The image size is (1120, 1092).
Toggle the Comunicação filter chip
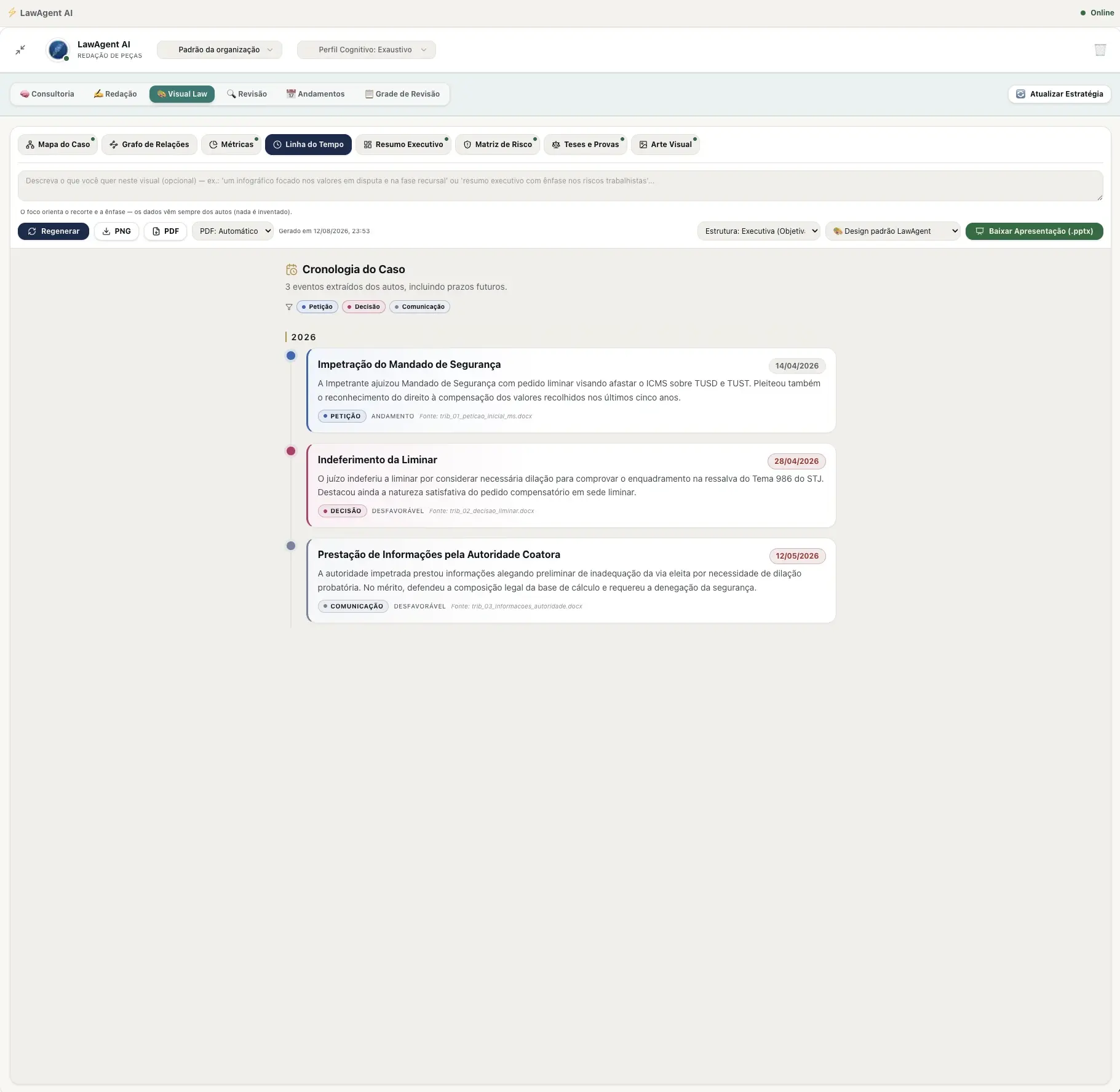pos(419,307)
